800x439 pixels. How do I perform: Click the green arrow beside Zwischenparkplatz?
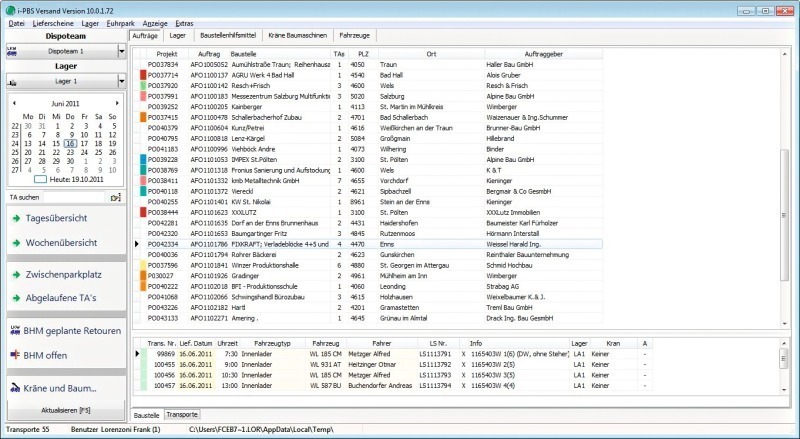pos(16,275)
